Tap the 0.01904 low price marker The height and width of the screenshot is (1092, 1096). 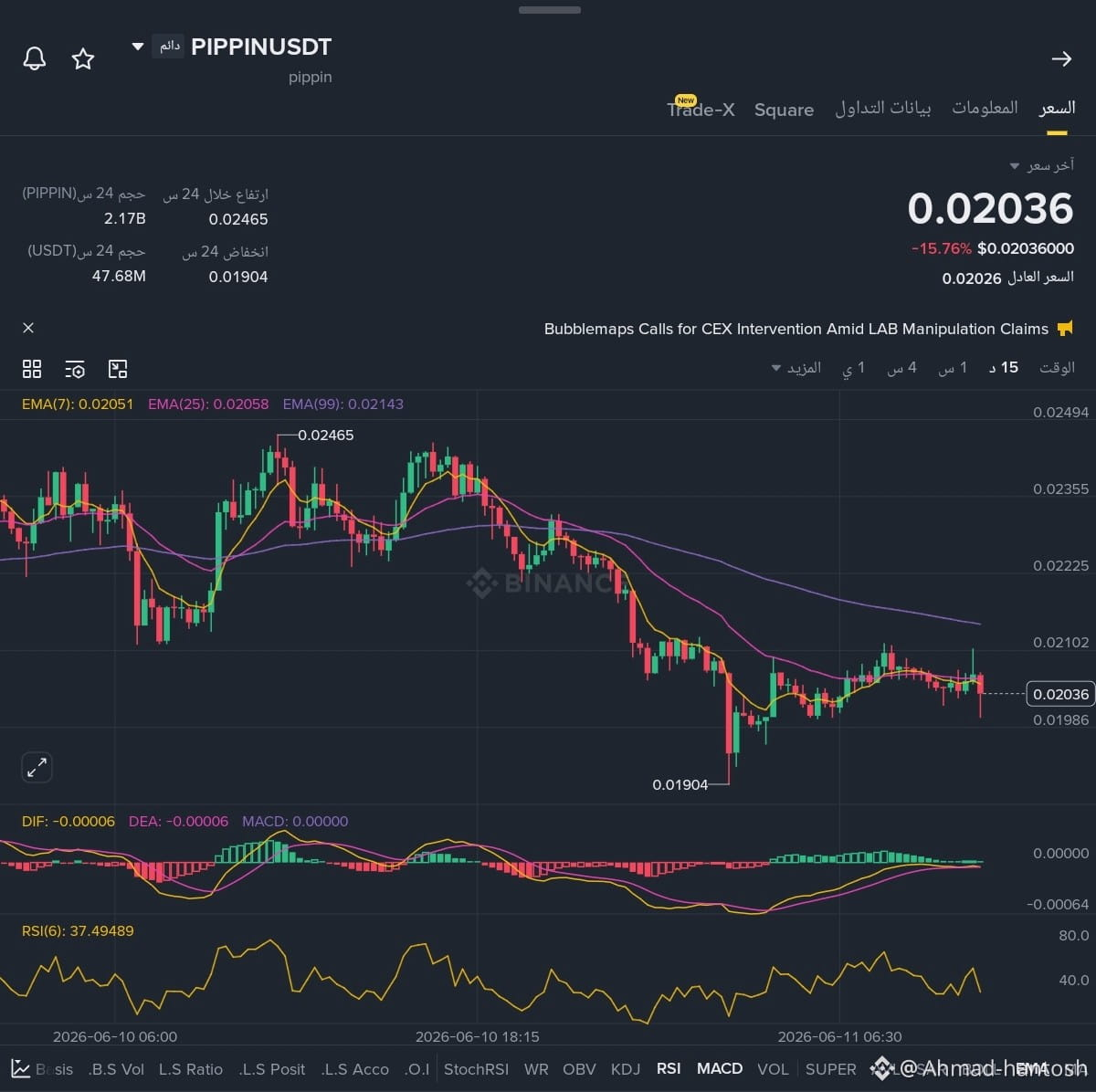tap(680, 784)
